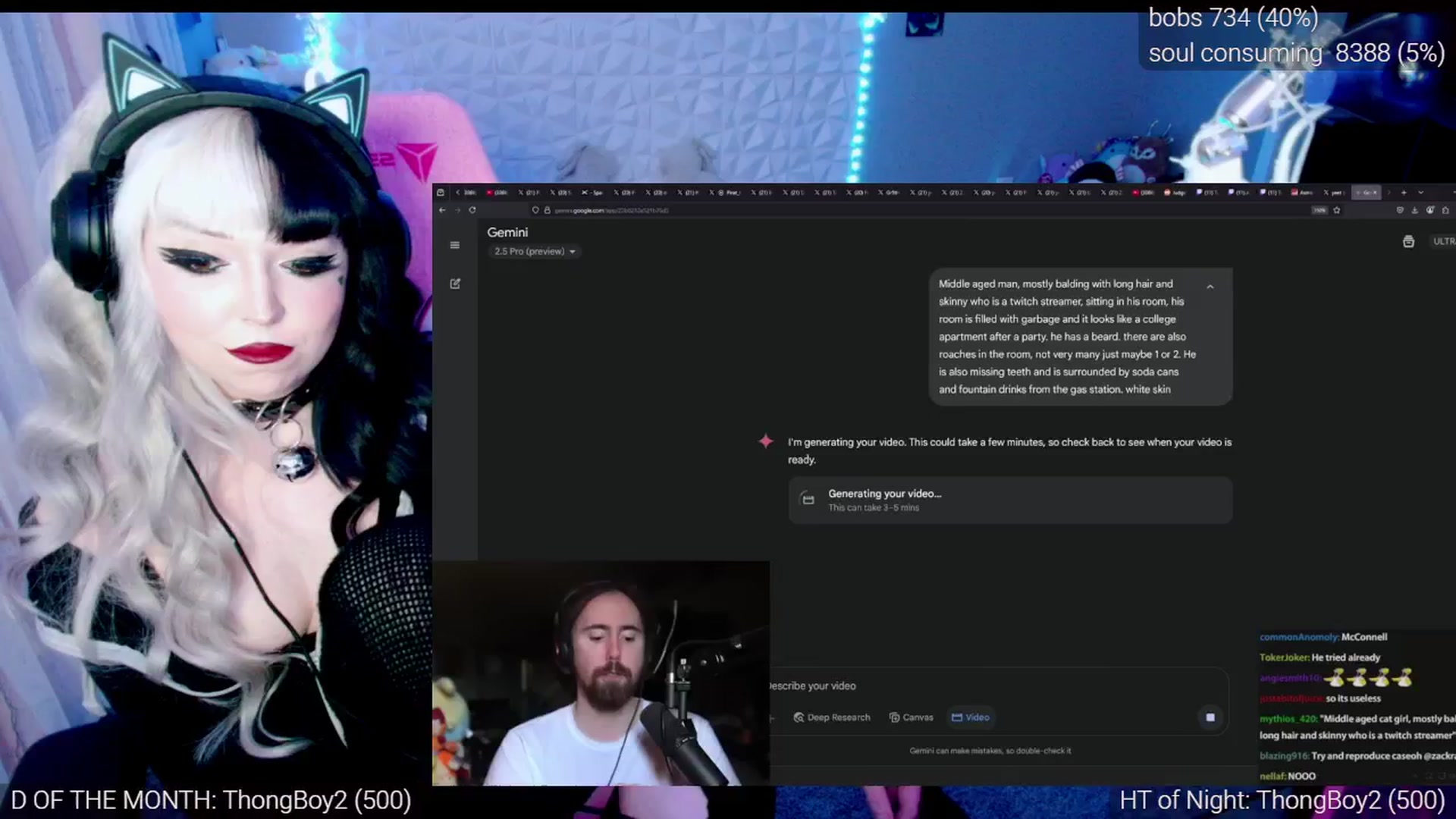
Task: Reload the page with the refresh icon
Action: tap(472, 210)
